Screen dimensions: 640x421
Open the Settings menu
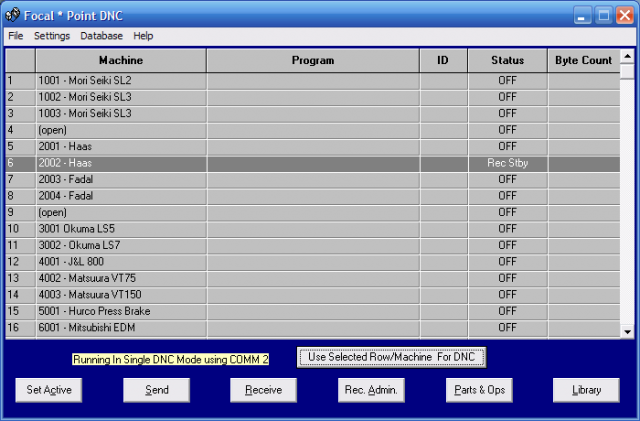click(x=52, y=36)
